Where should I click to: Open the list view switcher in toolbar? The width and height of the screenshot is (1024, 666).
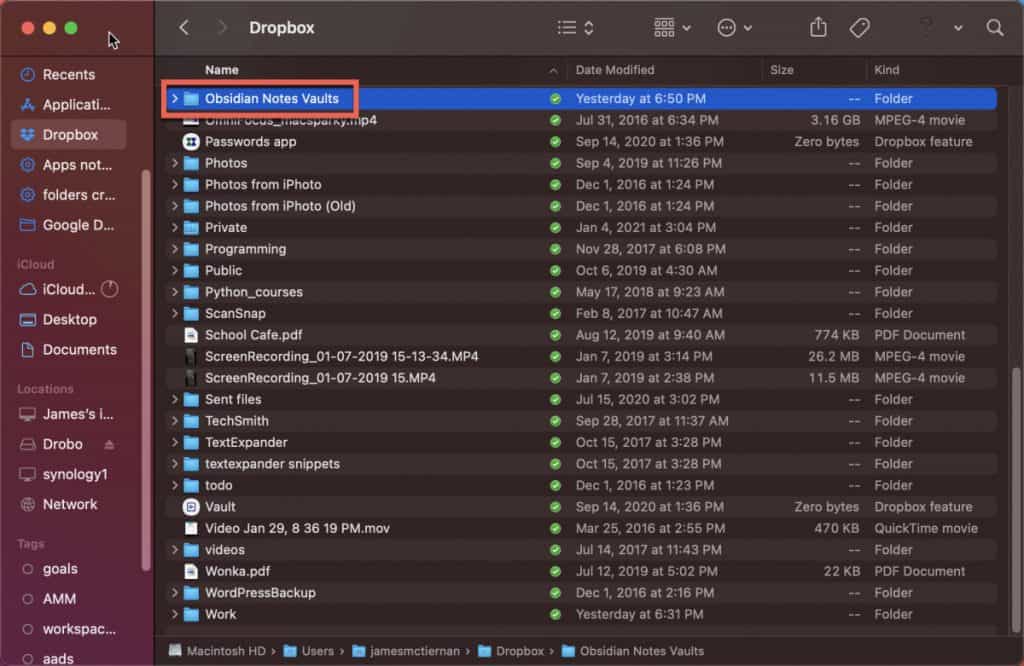(x=575, y=27)
